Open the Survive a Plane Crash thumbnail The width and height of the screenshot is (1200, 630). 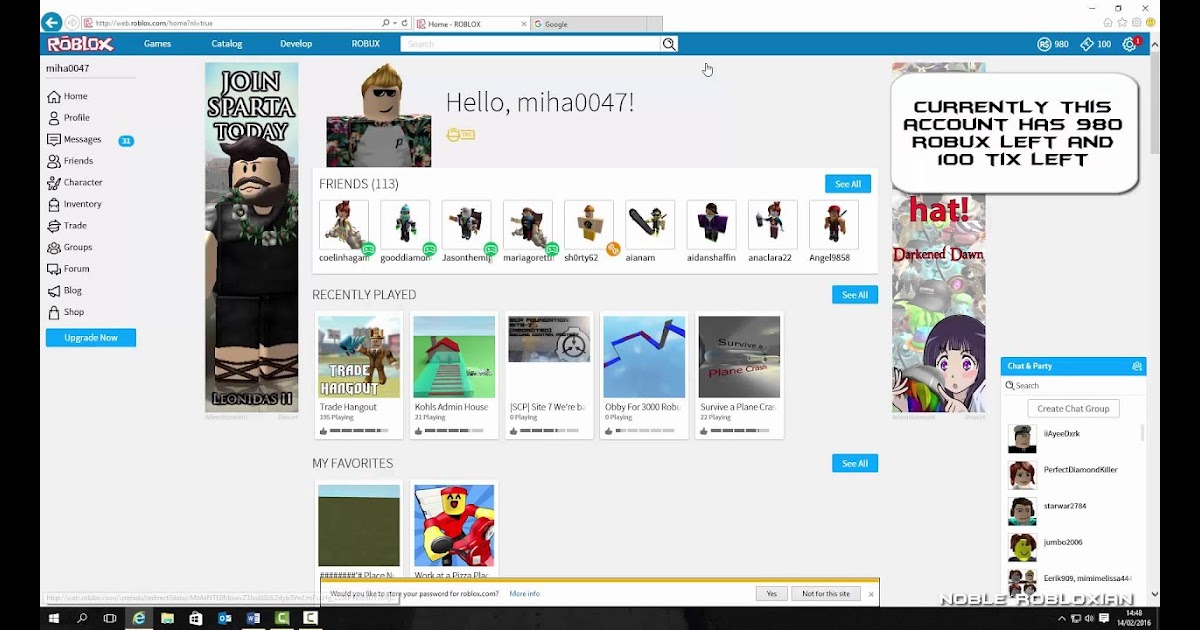coord(739,357)
